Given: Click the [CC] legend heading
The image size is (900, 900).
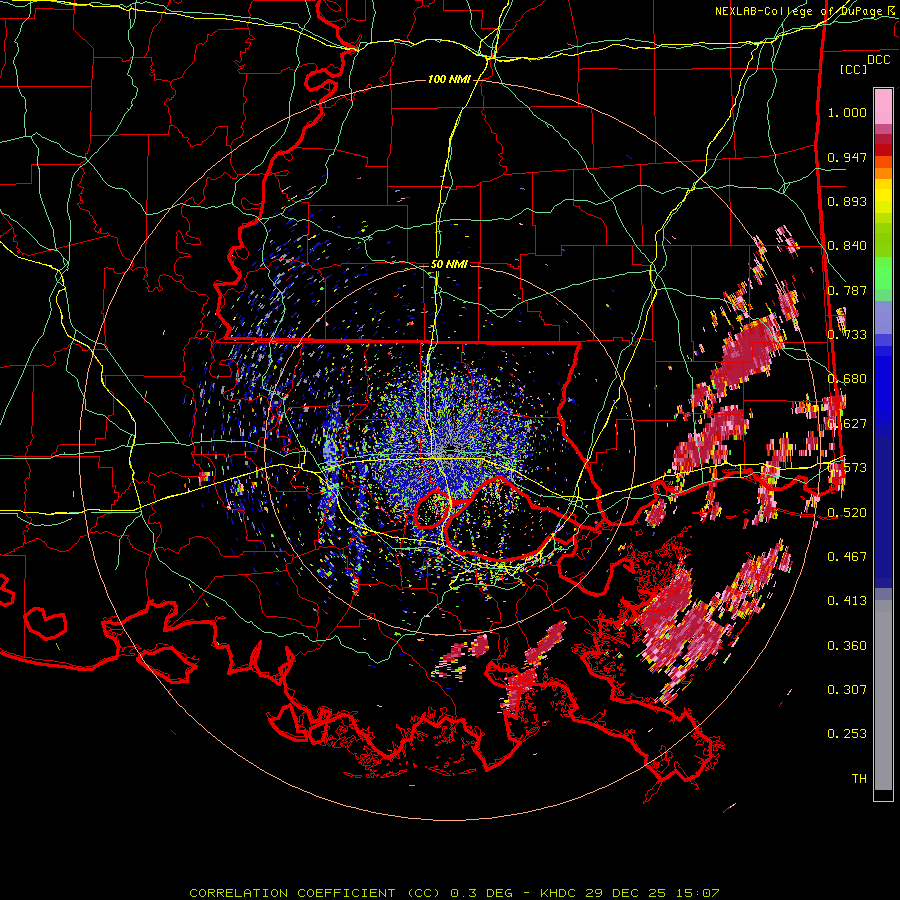Looking at the screenshot, I should pos(854,69).
